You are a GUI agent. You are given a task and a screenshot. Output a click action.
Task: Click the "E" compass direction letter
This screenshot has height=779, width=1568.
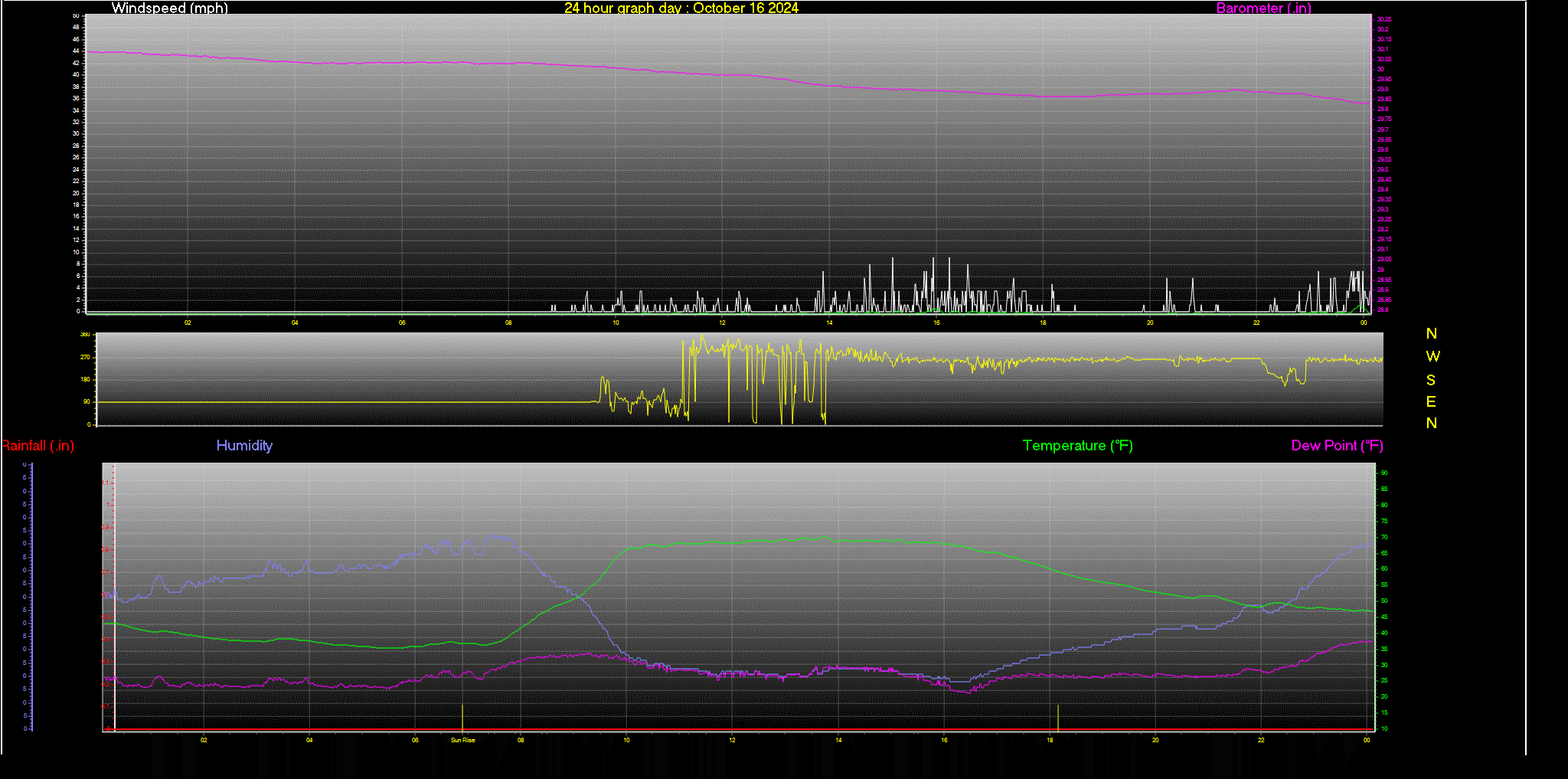[1431, 401]
